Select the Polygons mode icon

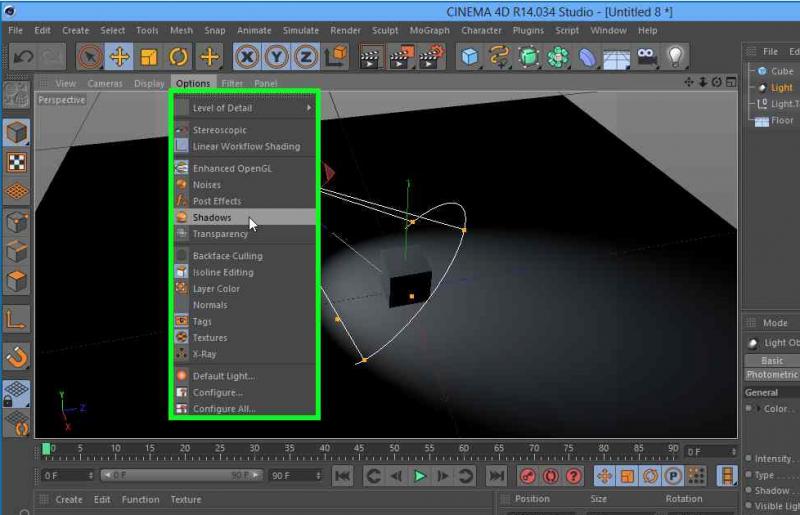[x=17, y=281]
